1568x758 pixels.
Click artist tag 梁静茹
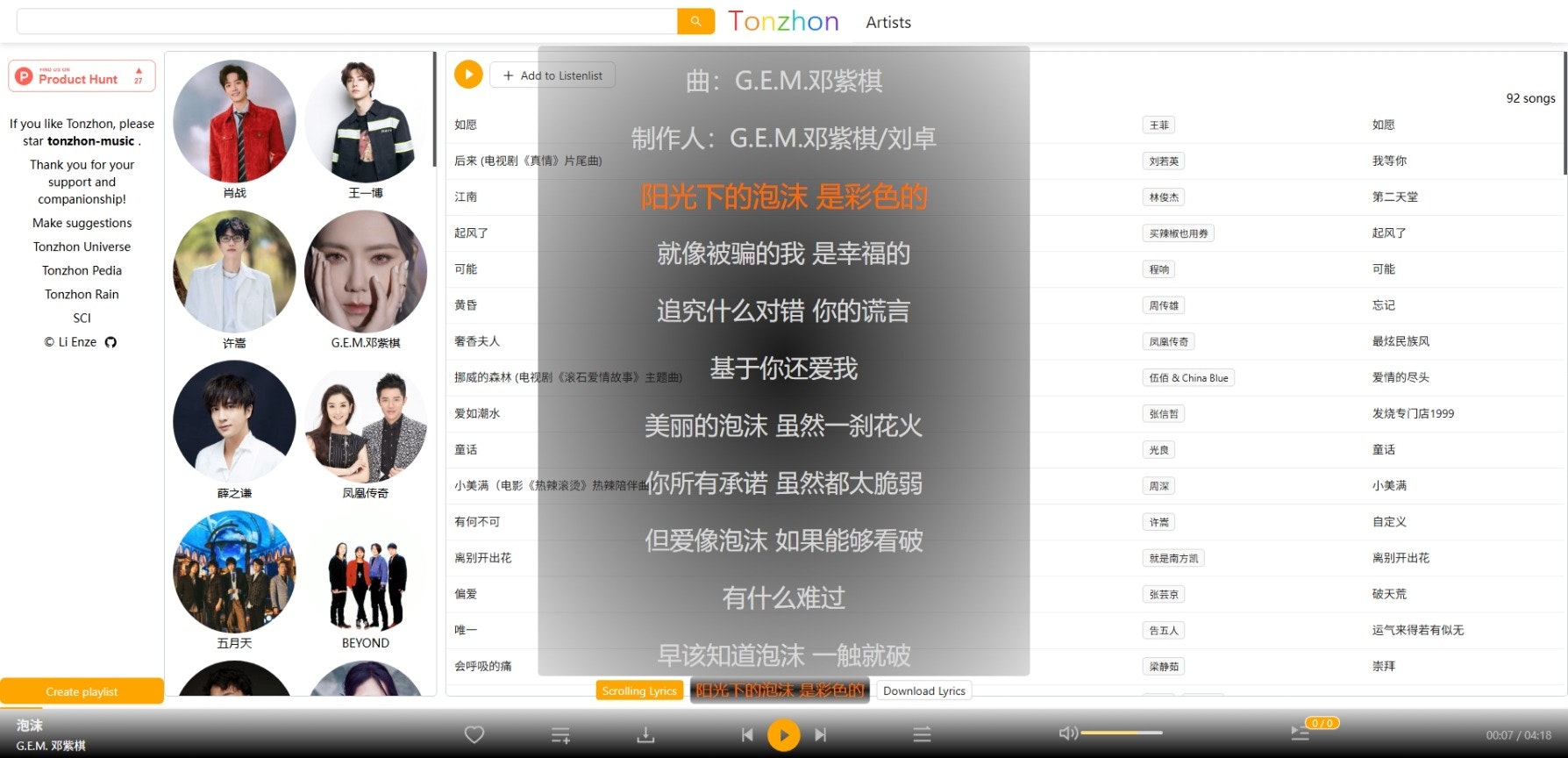coord(1164,667)
